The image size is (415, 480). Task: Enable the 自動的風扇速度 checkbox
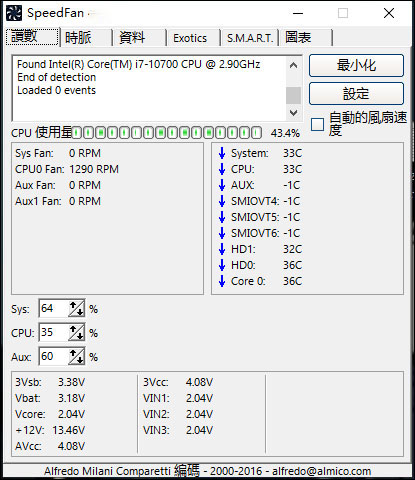pyautogui.click(x=317, y=124)
